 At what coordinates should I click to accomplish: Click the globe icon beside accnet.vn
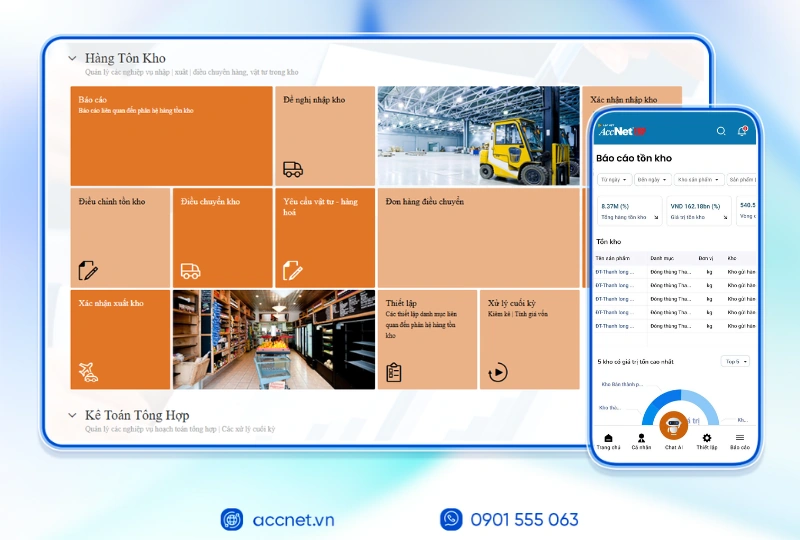tap(232, 520)
